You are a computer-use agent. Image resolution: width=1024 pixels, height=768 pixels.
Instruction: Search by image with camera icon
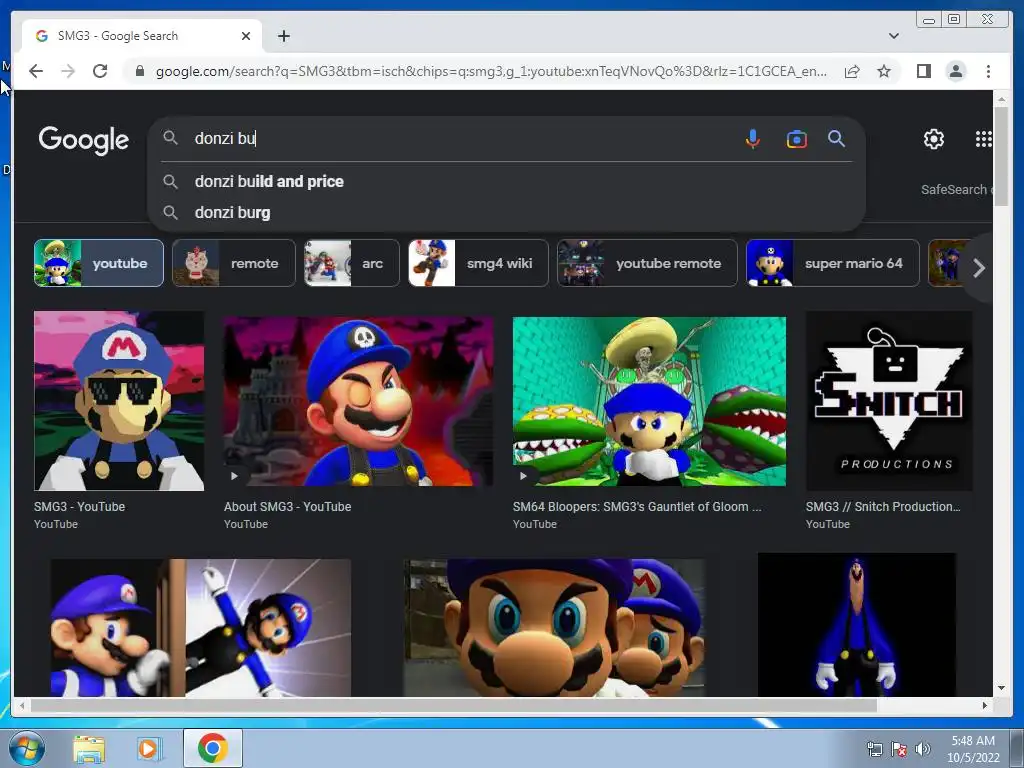pos(796,138)
